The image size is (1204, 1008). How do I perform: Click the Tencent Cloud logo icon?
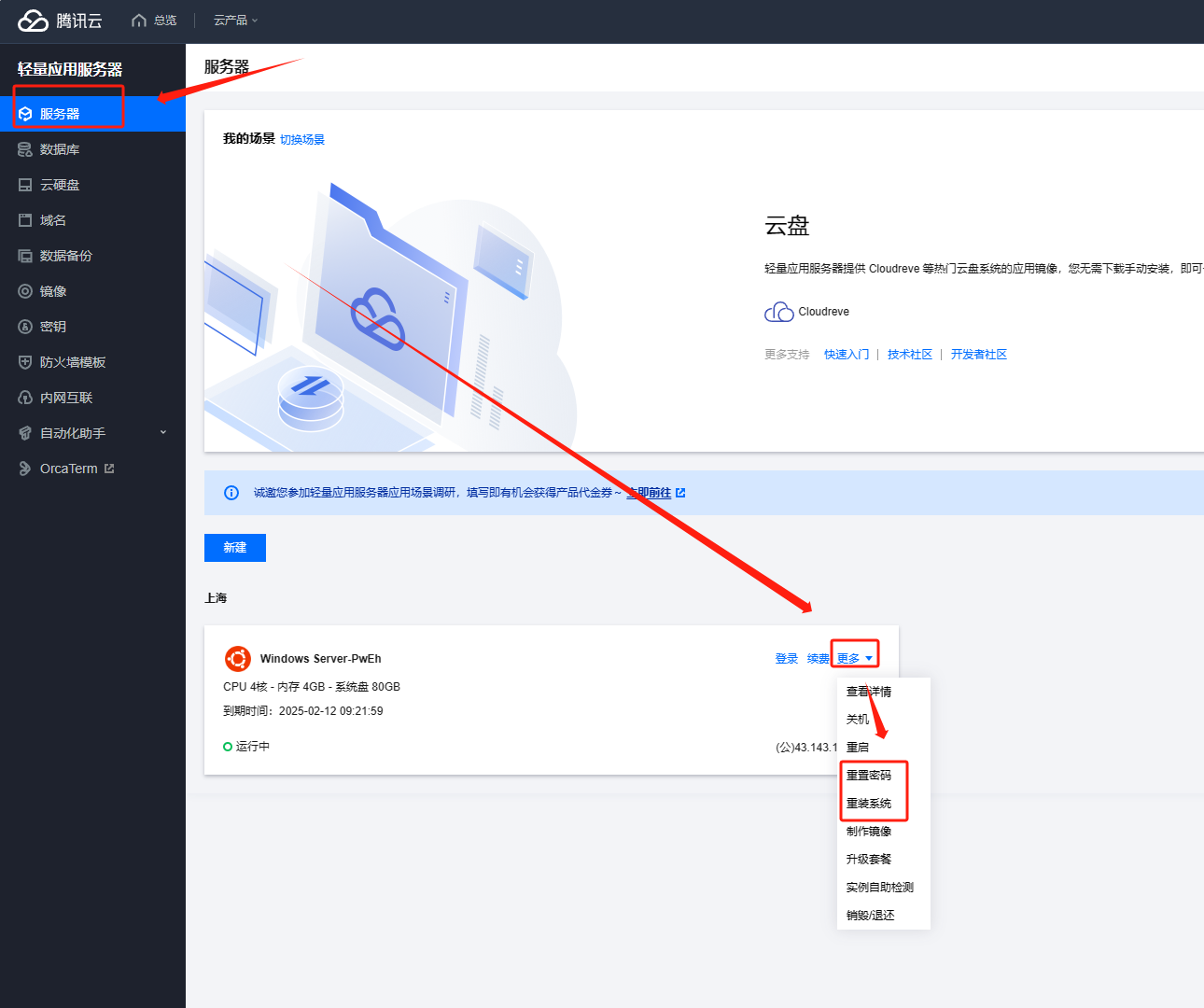(x=33, y=21)
